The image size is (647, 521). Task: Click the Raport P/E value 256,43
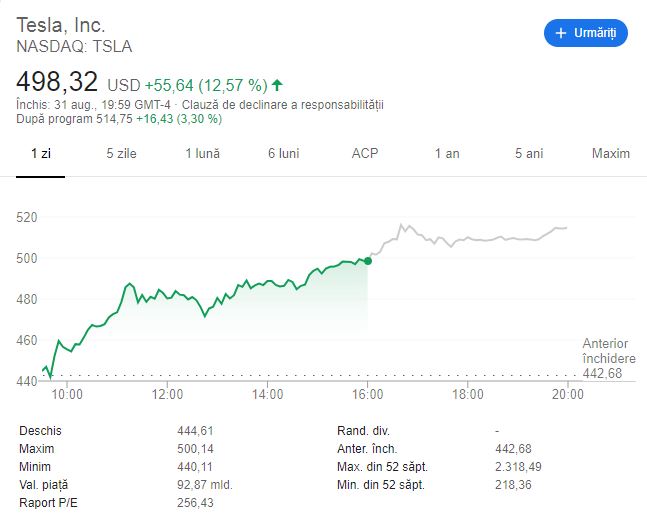195,502
